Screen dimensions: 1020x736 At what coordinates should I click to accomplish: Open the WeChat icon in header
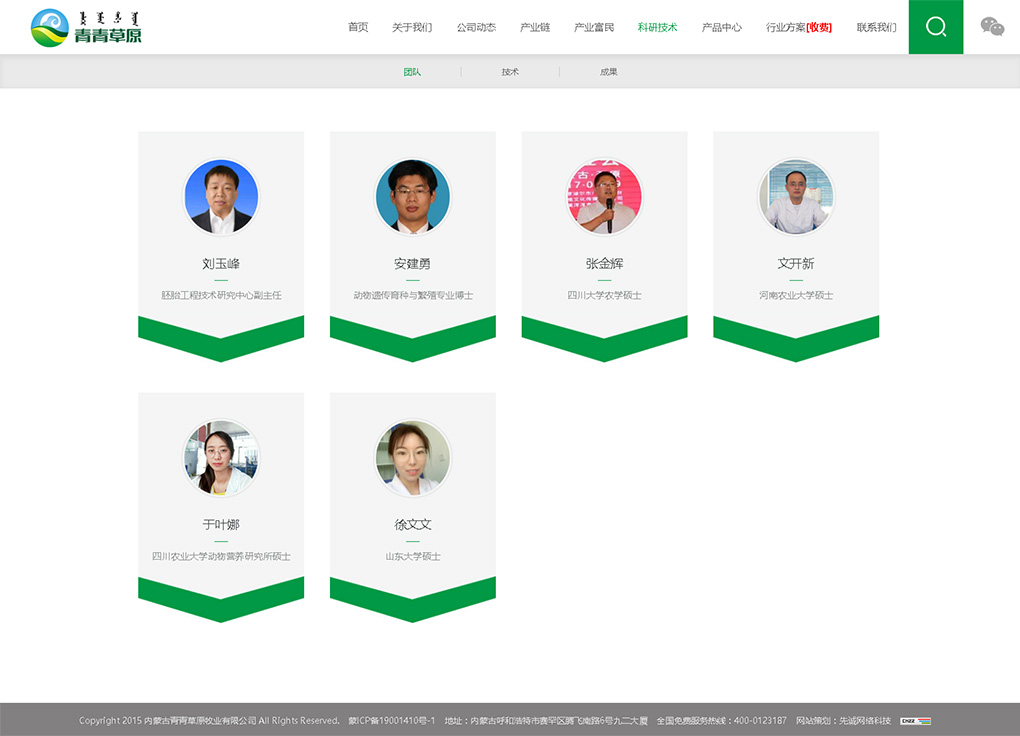pos(992,27)
